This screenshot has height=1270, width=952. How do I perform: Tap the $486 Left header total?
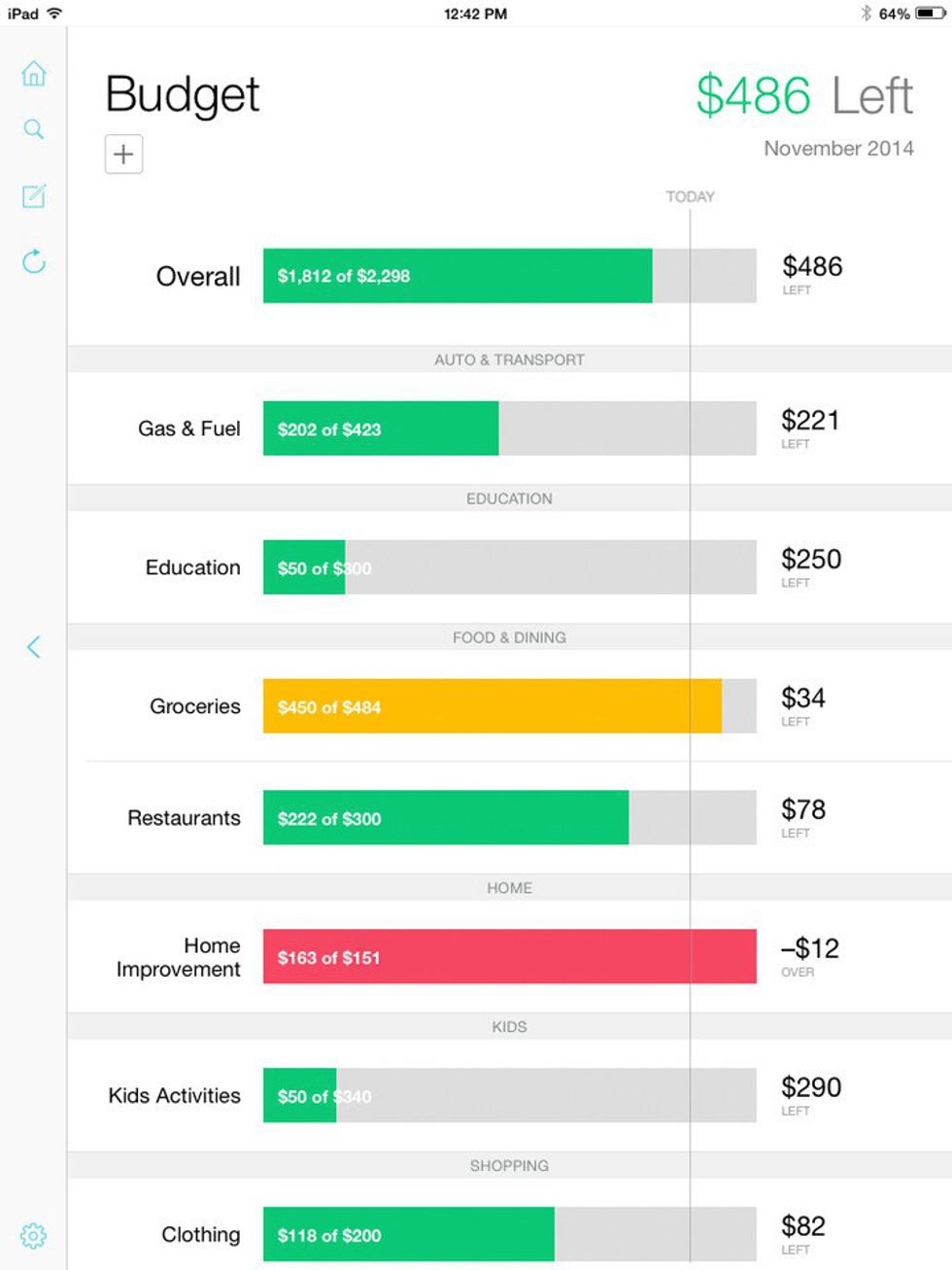[804, 95]
